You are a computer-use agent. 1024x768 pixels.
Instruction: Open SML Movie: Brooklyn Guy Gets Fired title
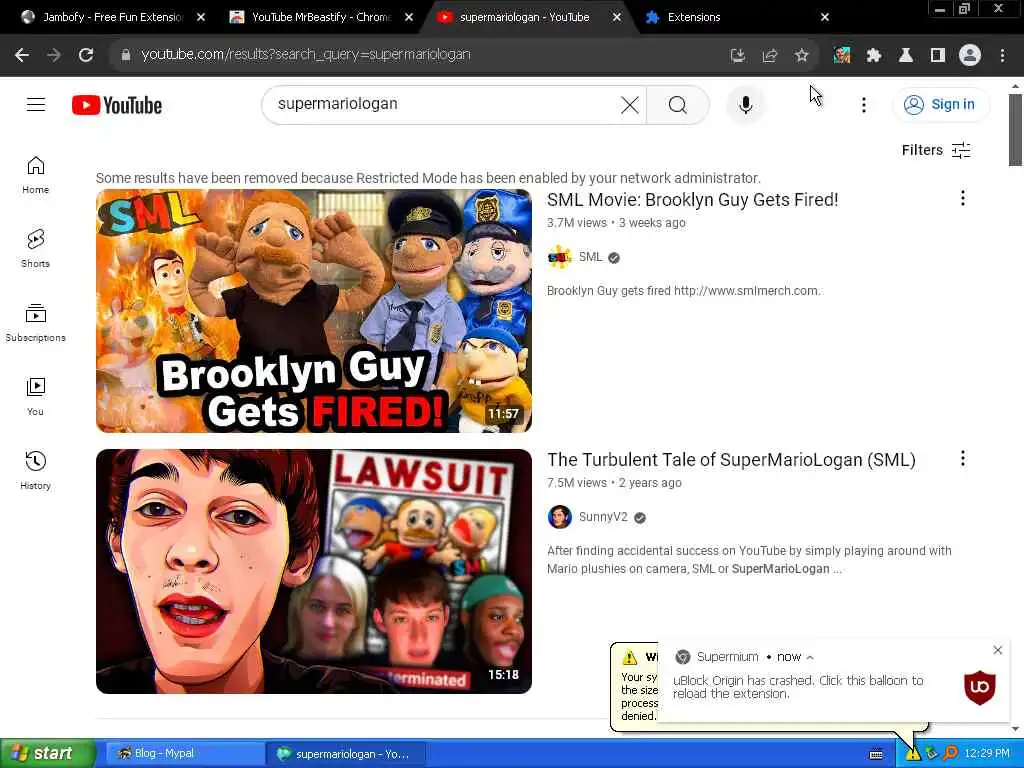pos(692,200)
